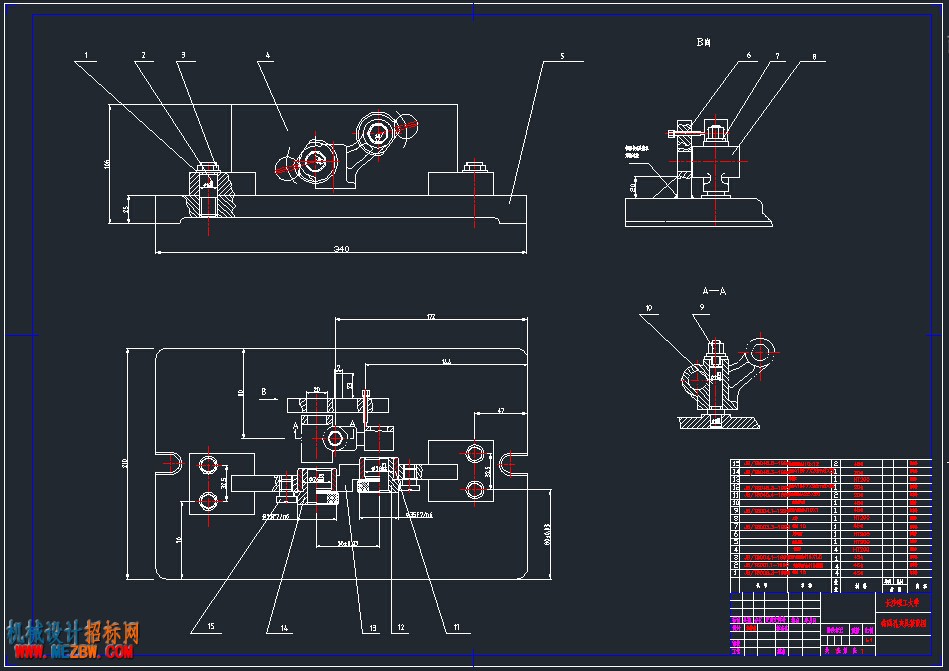Select row 15 in the parts list table
The width and height of the screenshot is (949, 671).
(830, 463)
